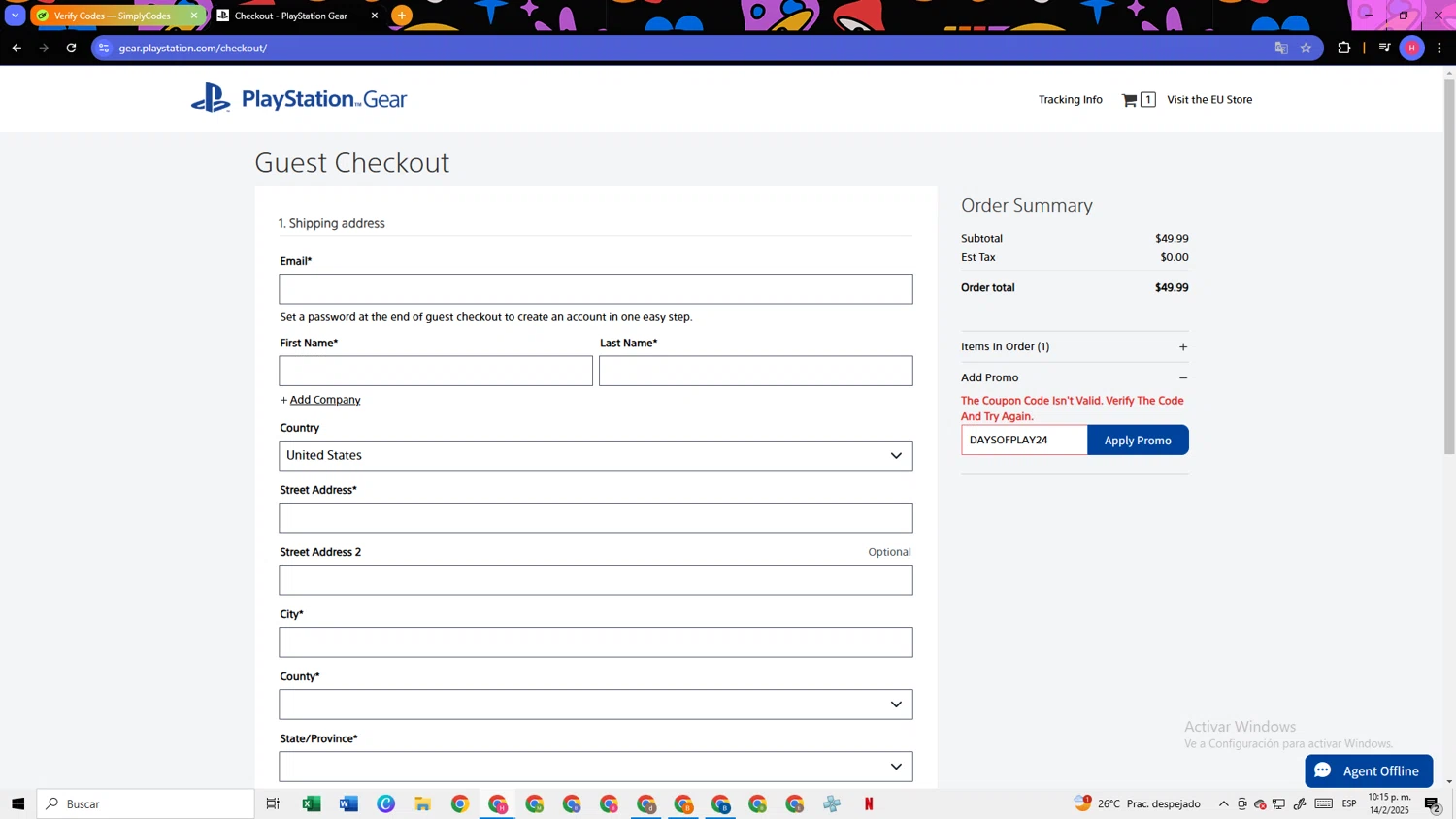Click the Guest Checkout heading

coord(352,162)
